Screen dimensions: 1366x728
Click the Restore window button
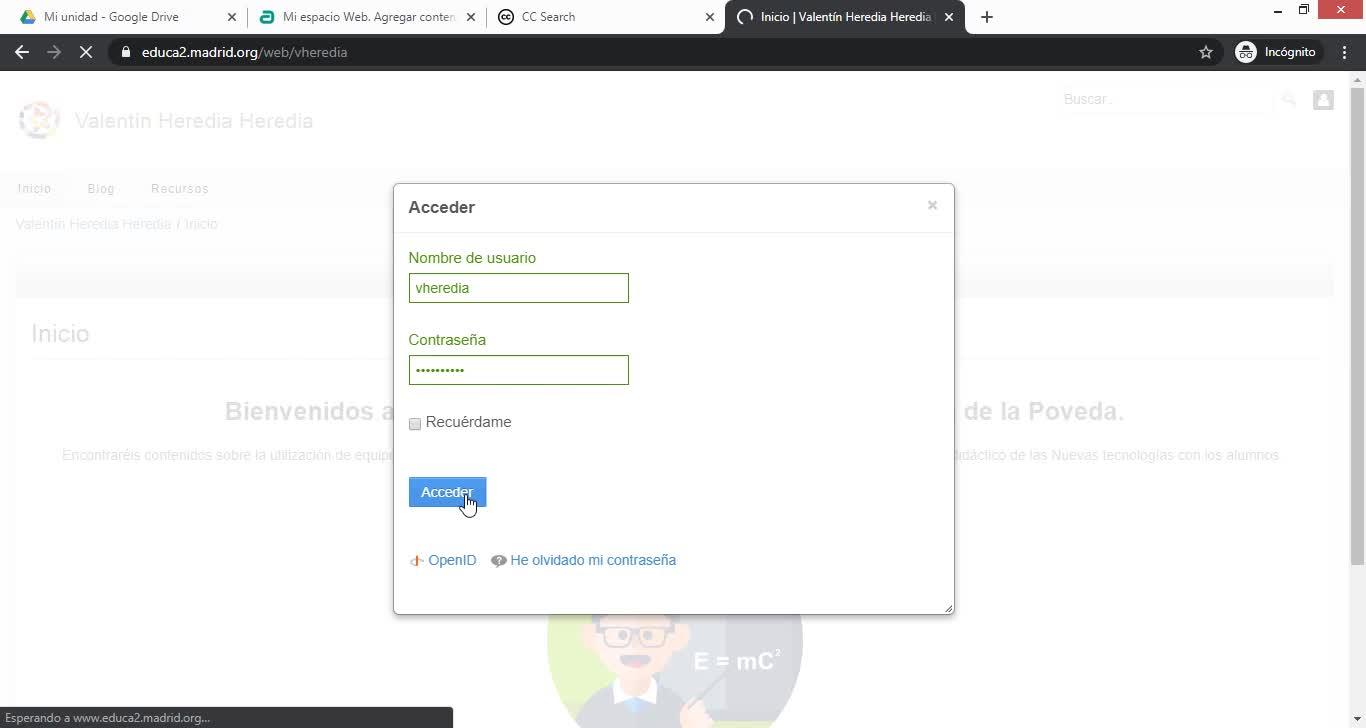1304,11
